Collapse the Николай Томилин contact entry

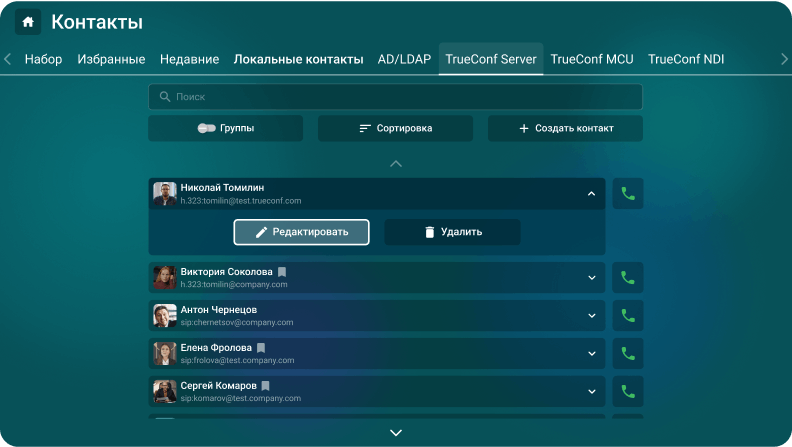591,194
